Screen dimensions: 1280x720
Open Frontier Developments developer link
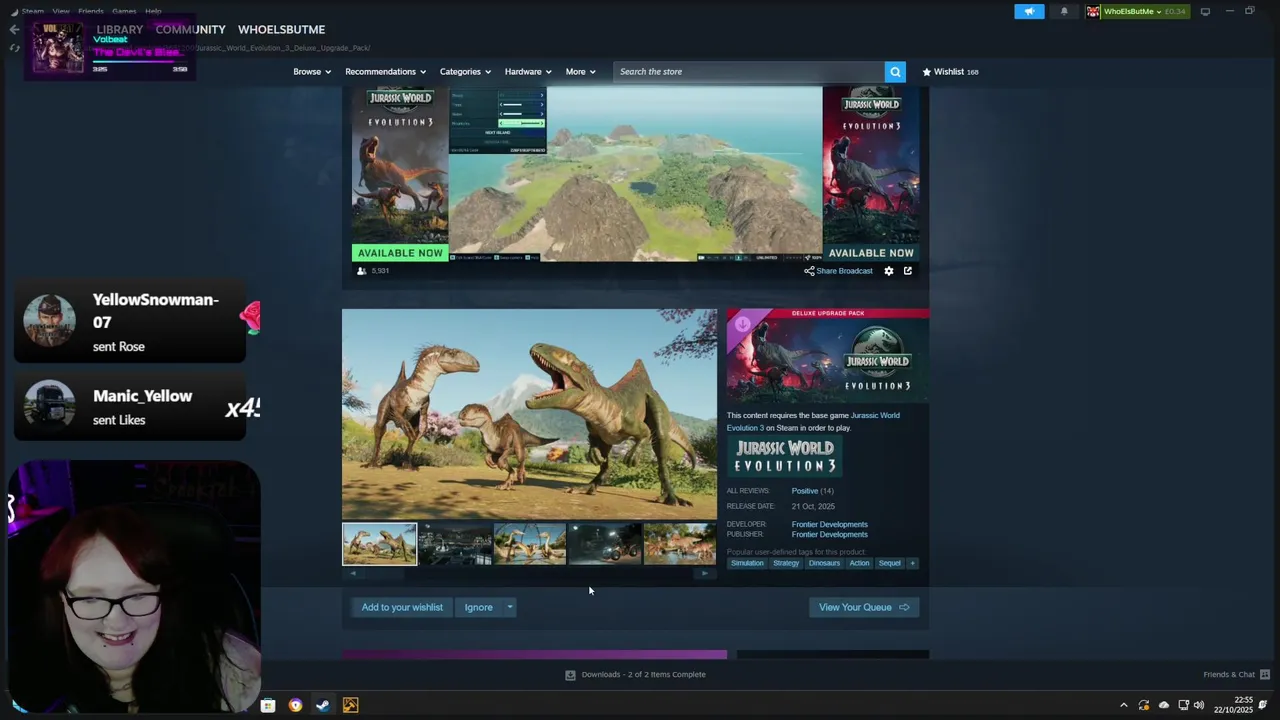tap(829, 524)
